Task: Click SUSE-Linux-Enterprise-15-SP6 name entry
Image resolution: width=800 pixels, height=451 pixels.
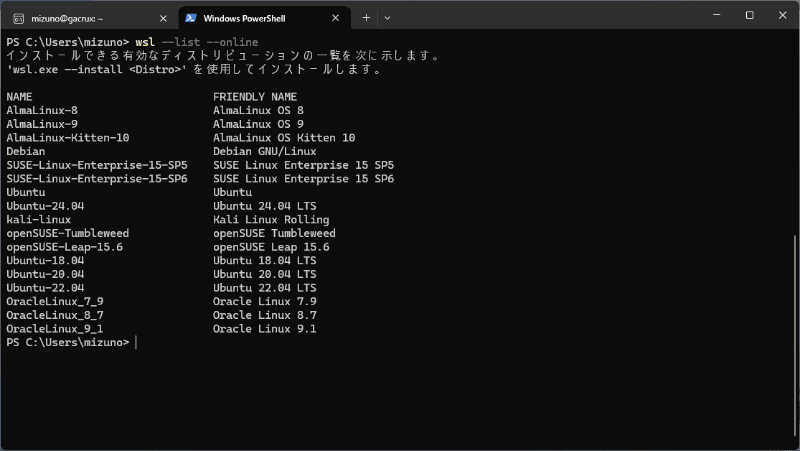Action: 97,179
